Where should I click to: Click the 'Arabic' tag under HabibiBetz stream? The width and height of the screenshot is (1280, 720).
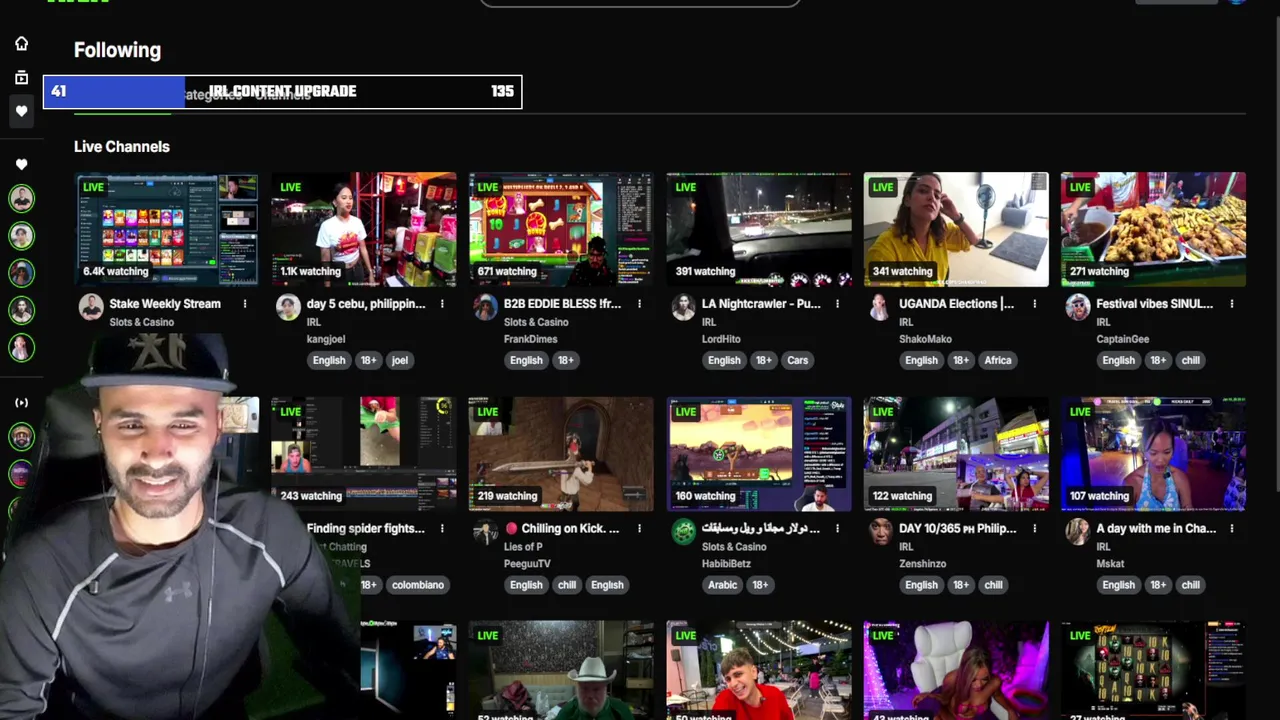pos(723,585)
